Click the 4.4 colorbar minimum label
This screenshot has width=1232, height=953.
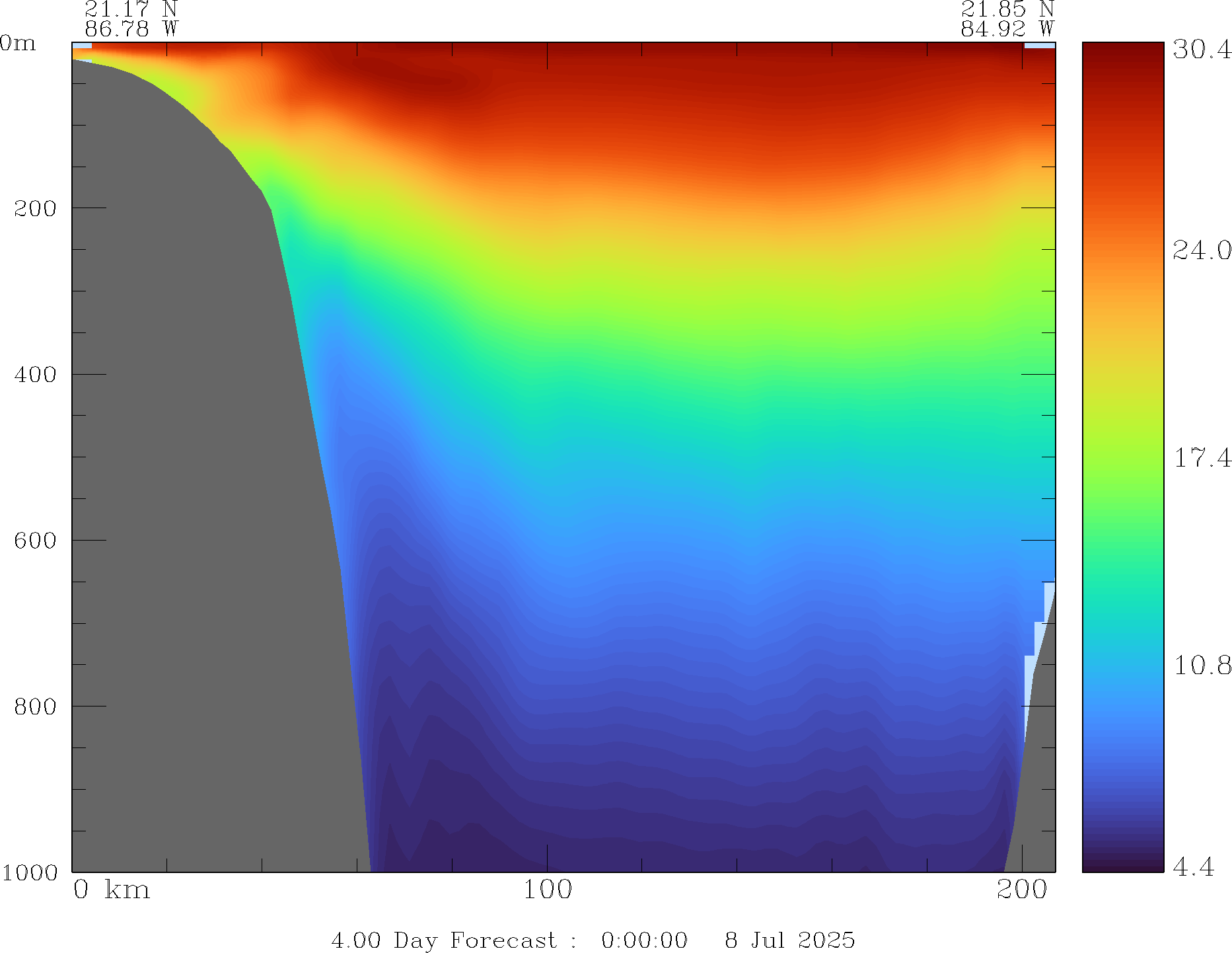click(x=1193, y=866)
